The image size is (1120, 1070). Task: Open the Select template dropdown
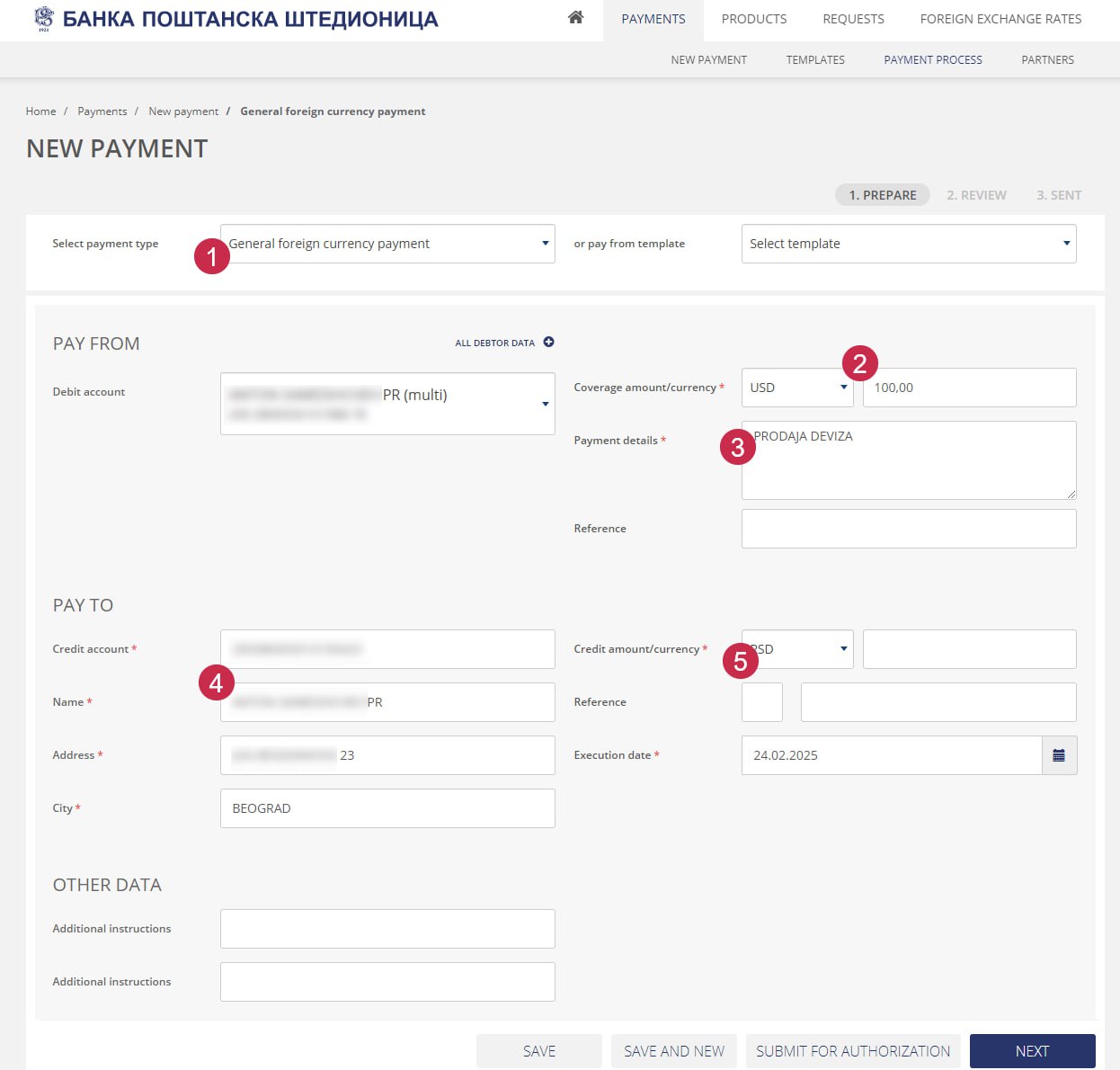tap(908, 244)
